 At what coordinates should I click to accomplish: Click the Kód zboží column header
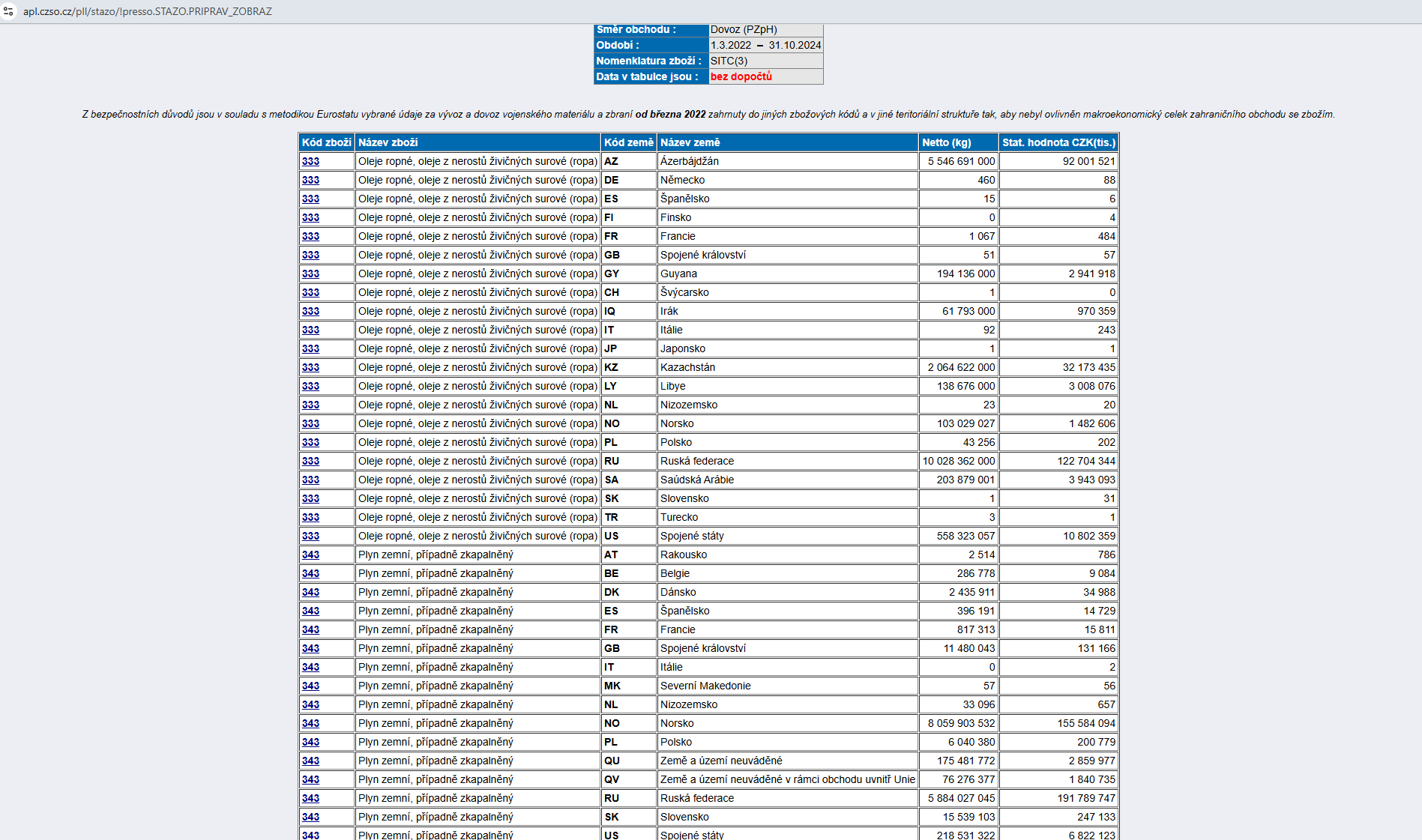point(327,142)
